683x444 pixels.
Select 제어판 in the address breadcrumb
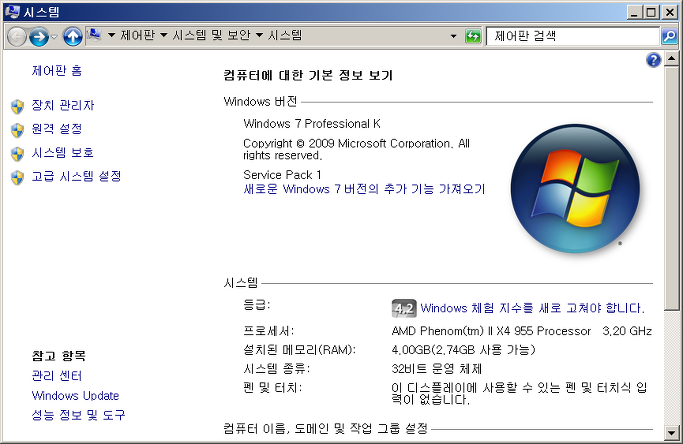coord(138,35)
